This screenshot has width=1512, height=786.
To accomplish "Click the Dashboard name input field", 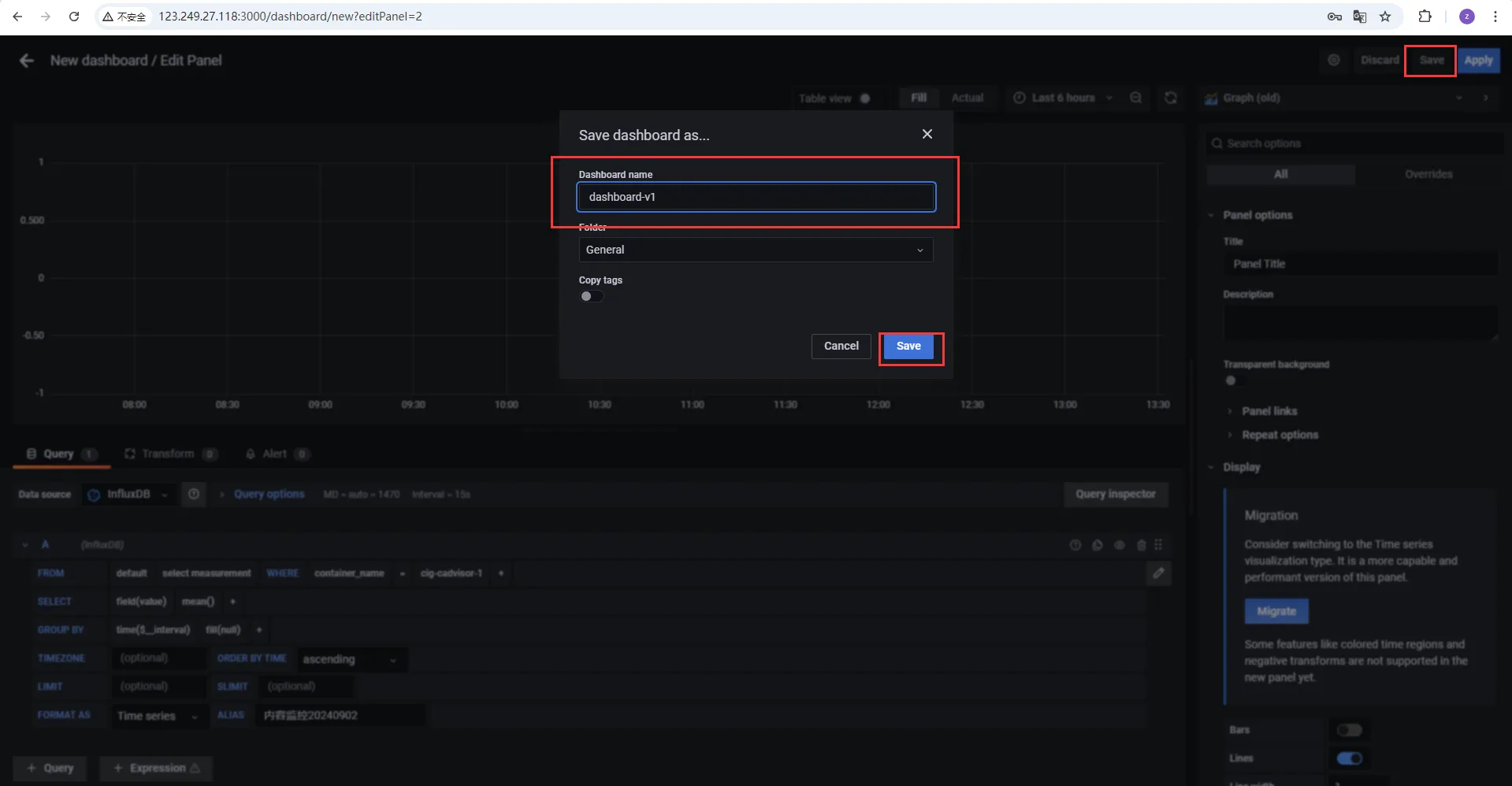I will click(756, 197).
